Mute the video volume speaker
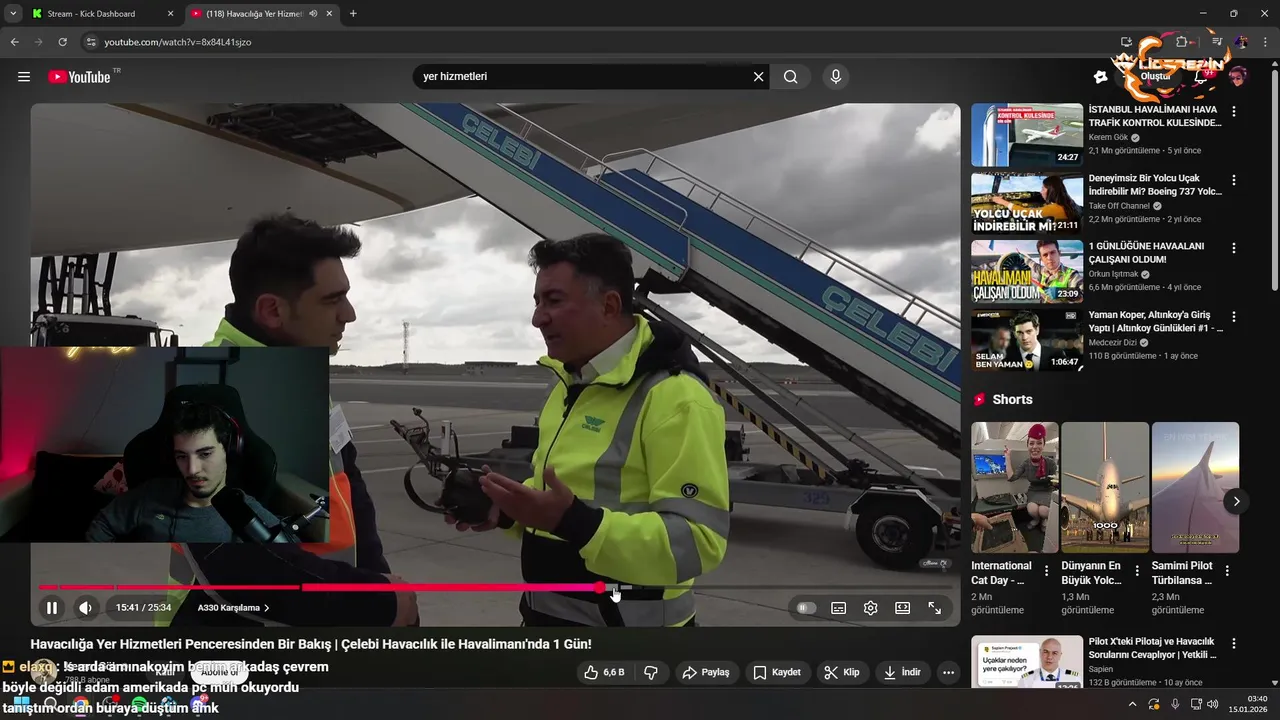The image size is (1280, 720). click(86, 607)
